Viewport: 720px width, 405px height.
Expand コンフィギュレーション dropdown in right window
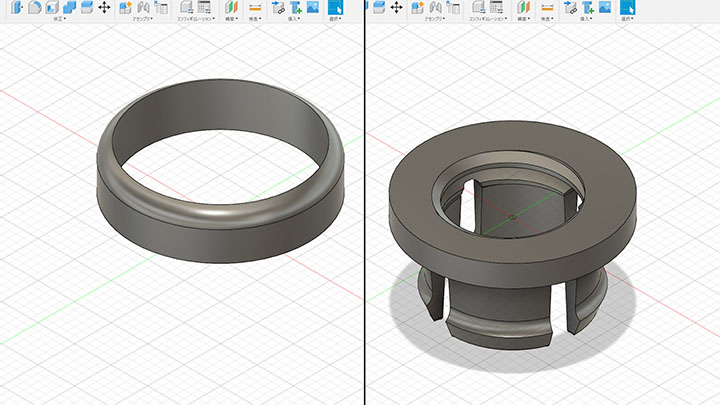tap(488, 19)
